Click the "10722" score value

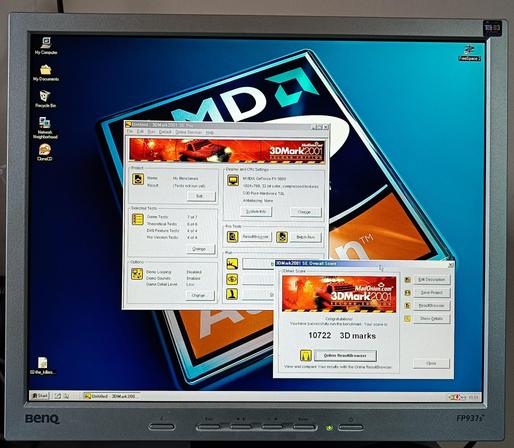point(320,336)
